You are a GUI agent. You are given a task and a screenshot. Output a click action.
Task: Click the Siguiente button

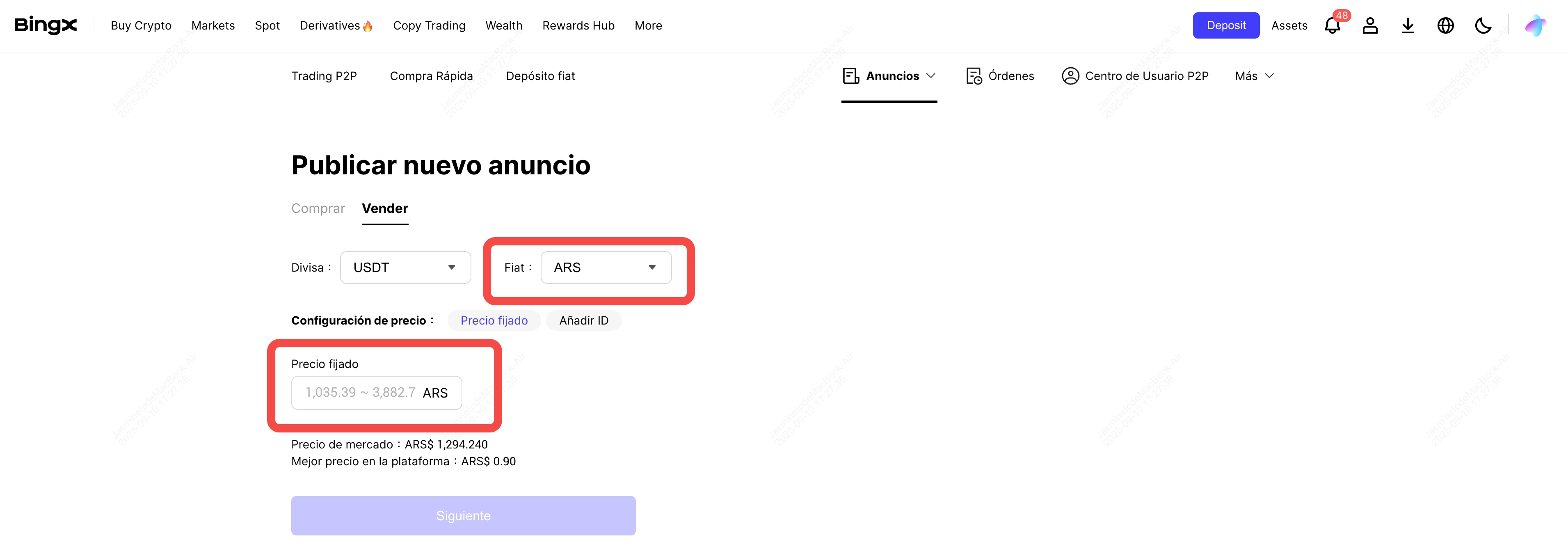tap(463, 516)
